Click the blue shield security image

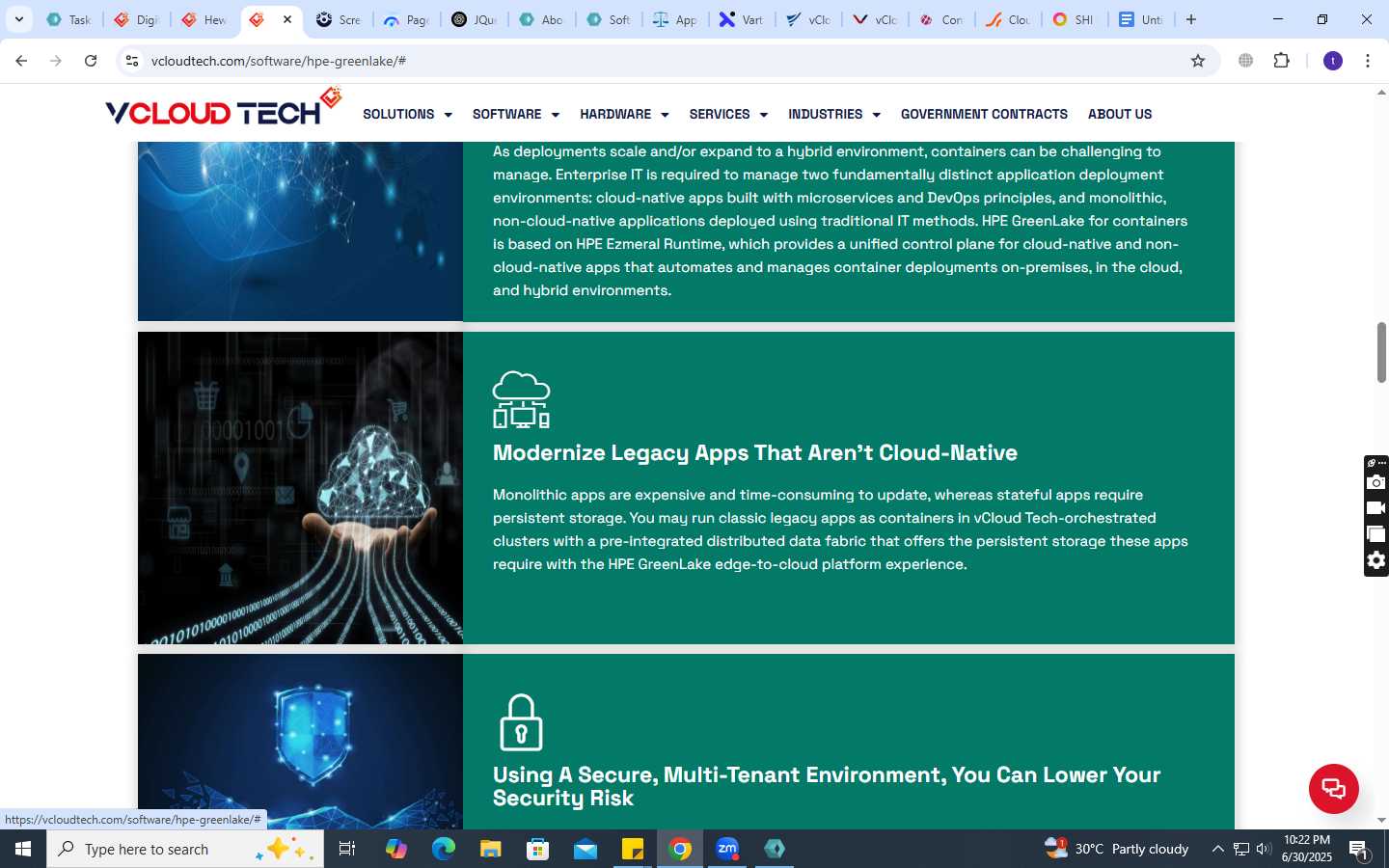coord(300,742)
